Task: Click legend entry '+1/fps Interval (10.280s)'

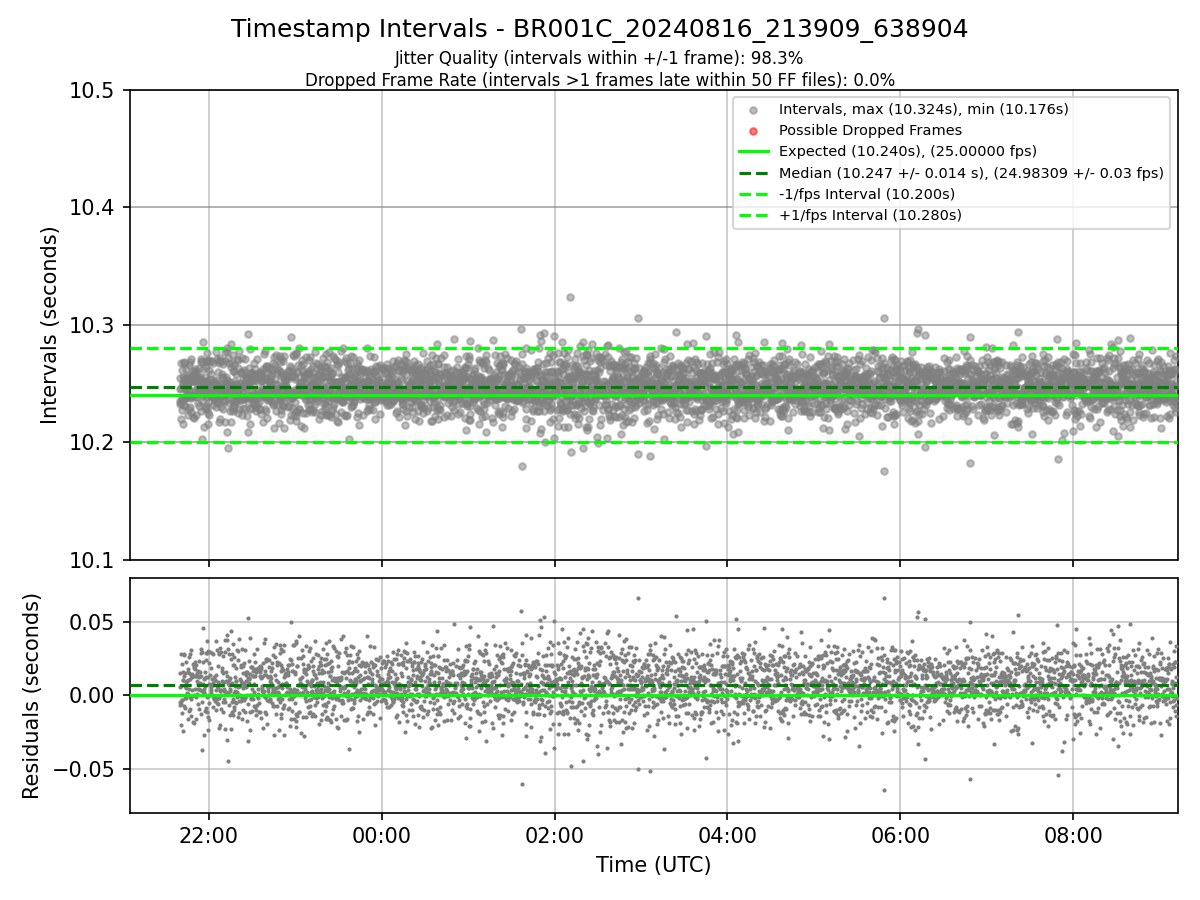Action: click(870, 215)
